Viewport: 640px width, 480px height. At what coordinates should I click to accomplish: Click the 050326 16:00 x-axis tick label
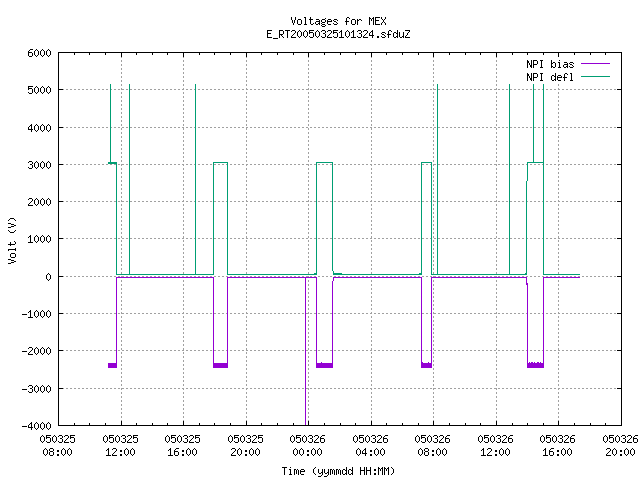557,445
